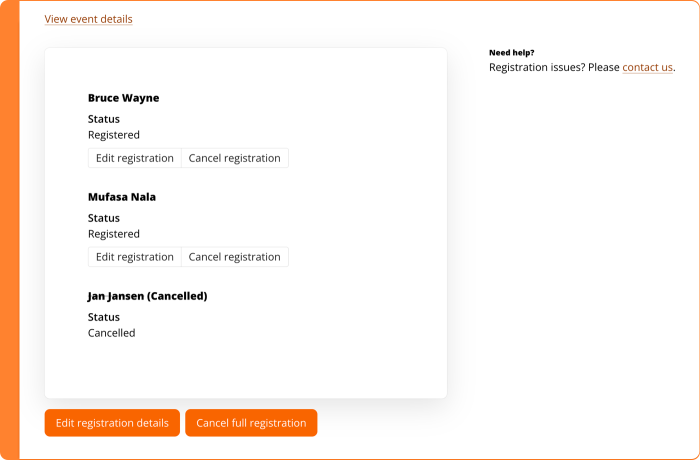Screen dimensions: 700x460
Task: Click Edit registration details button
Action: (112, 423)
